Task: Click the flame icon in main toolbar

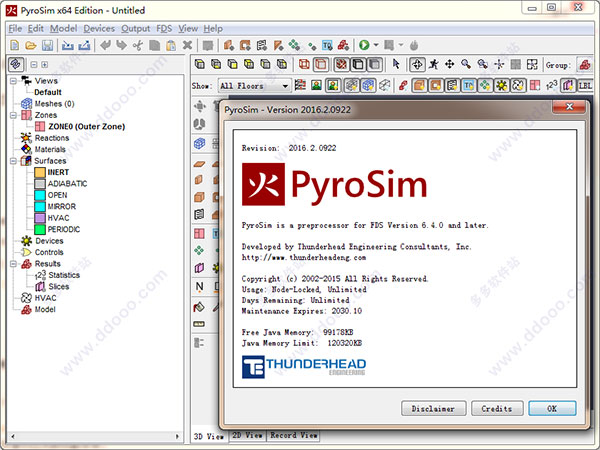Action: point(414,46)
